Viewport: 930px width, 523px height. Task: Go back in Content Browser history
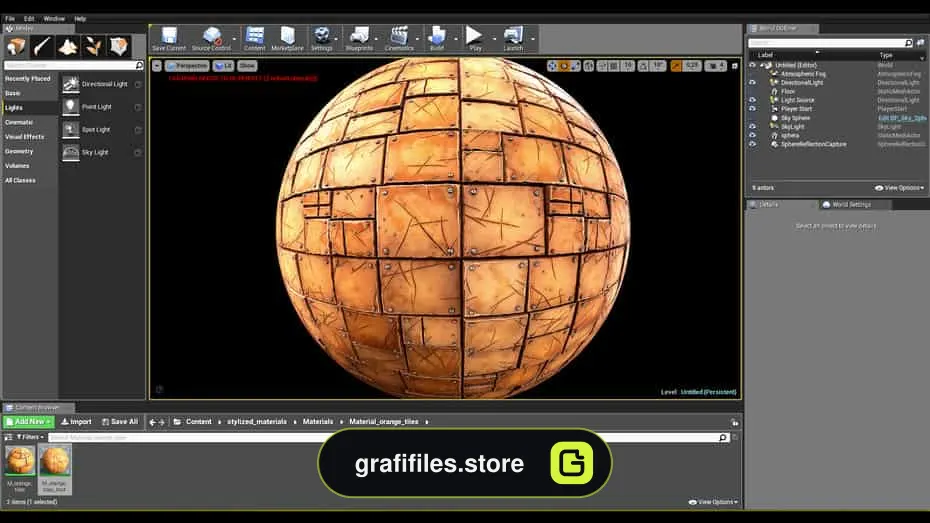(x=152, y=422)
